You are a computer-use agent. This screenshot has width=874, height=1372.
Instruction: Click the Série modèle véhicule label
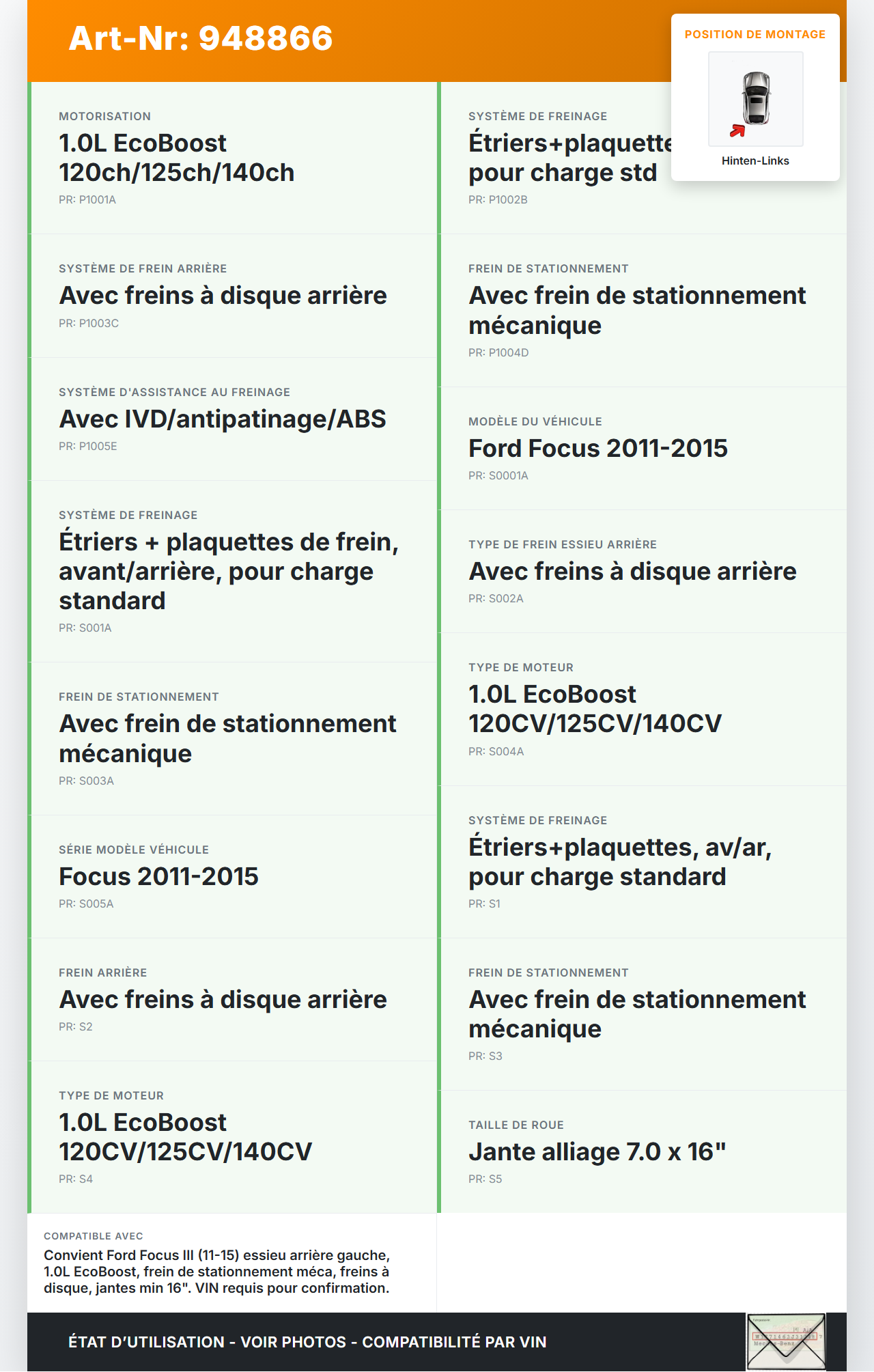pyautogui.click(x=134, y=850)
